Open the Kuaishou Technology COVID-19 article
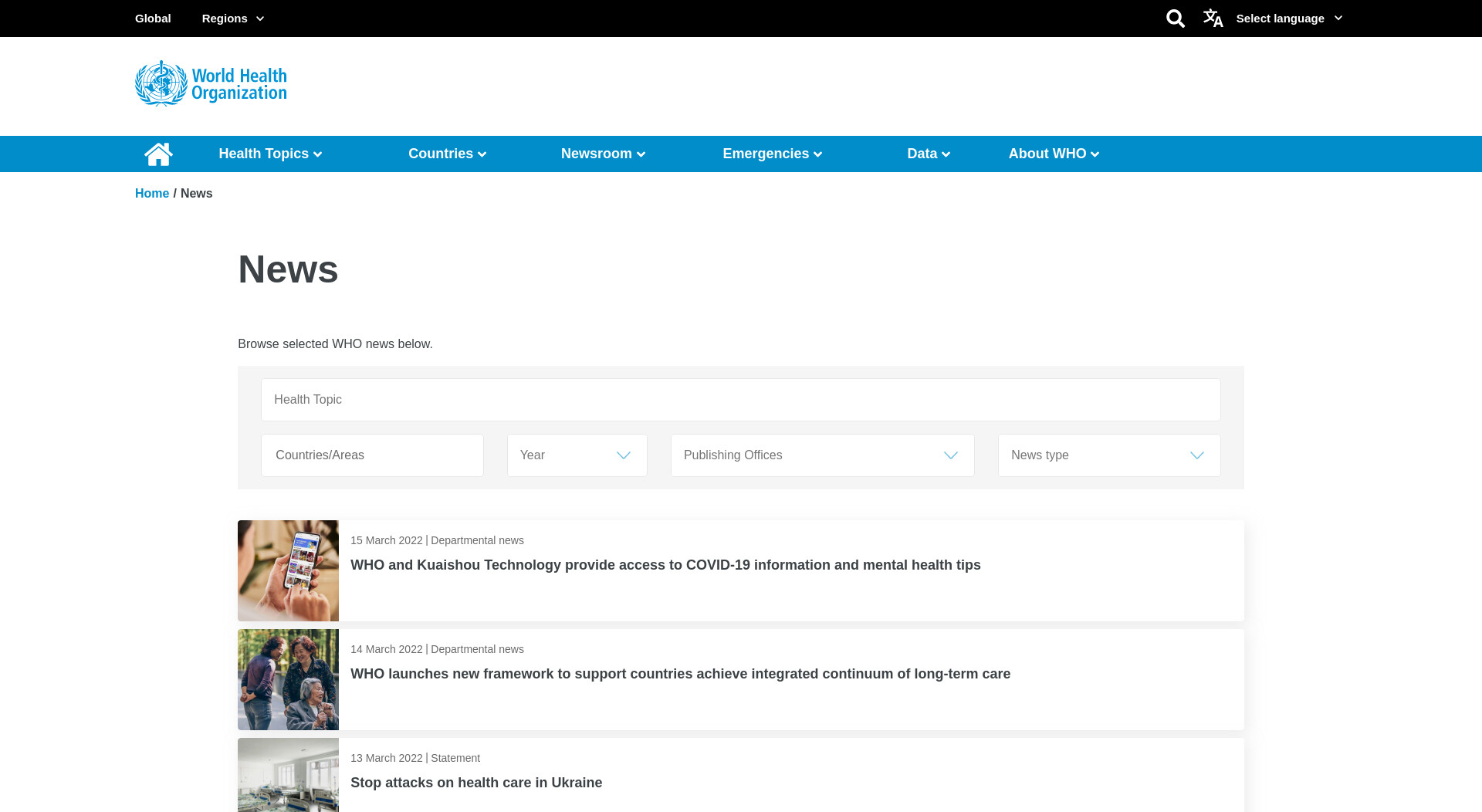This screenshot has width=1482, height=812. tap(665, 565)
